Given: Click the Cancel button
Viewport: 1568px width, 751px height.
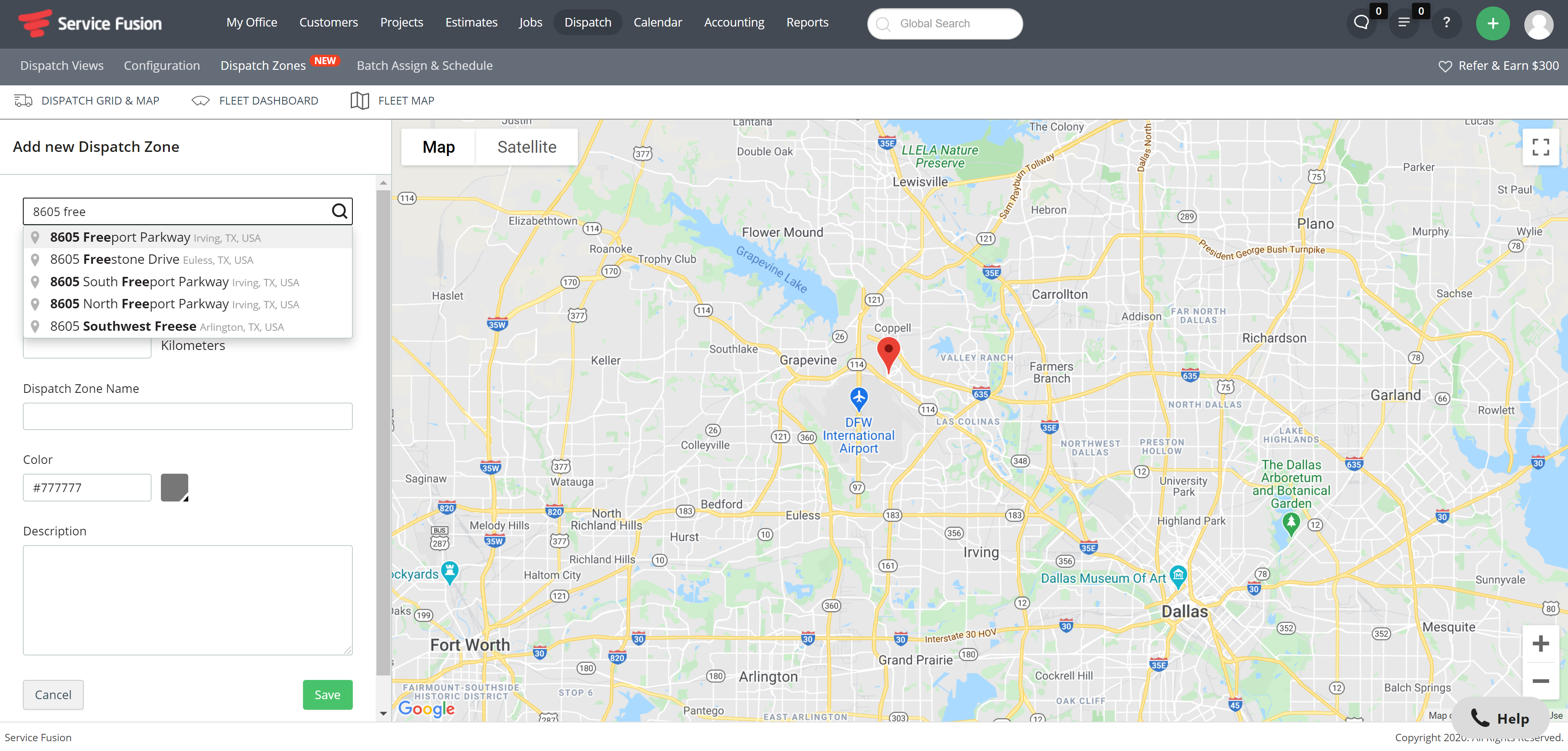Looking at the screenshot, I should [53, 694].
